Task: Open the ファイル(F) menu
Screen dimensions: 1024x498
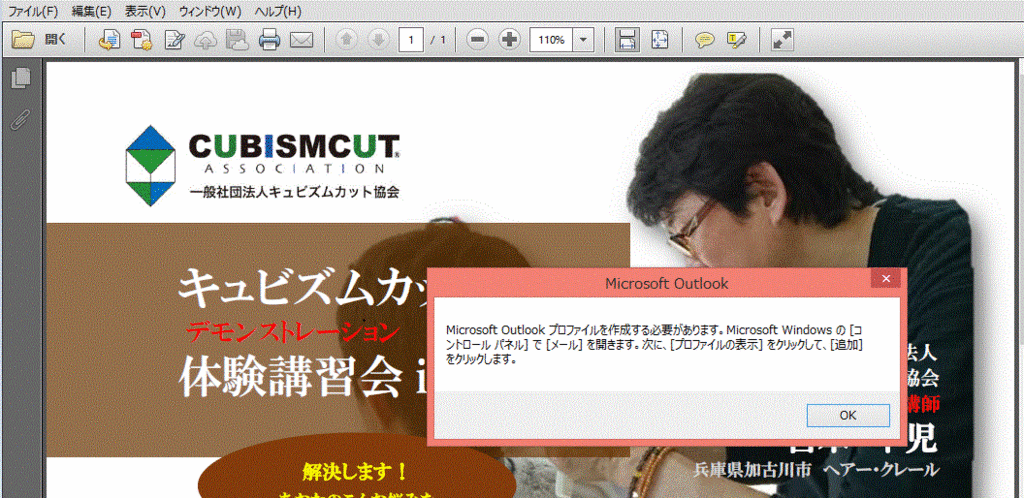Action: pos(33,11)
